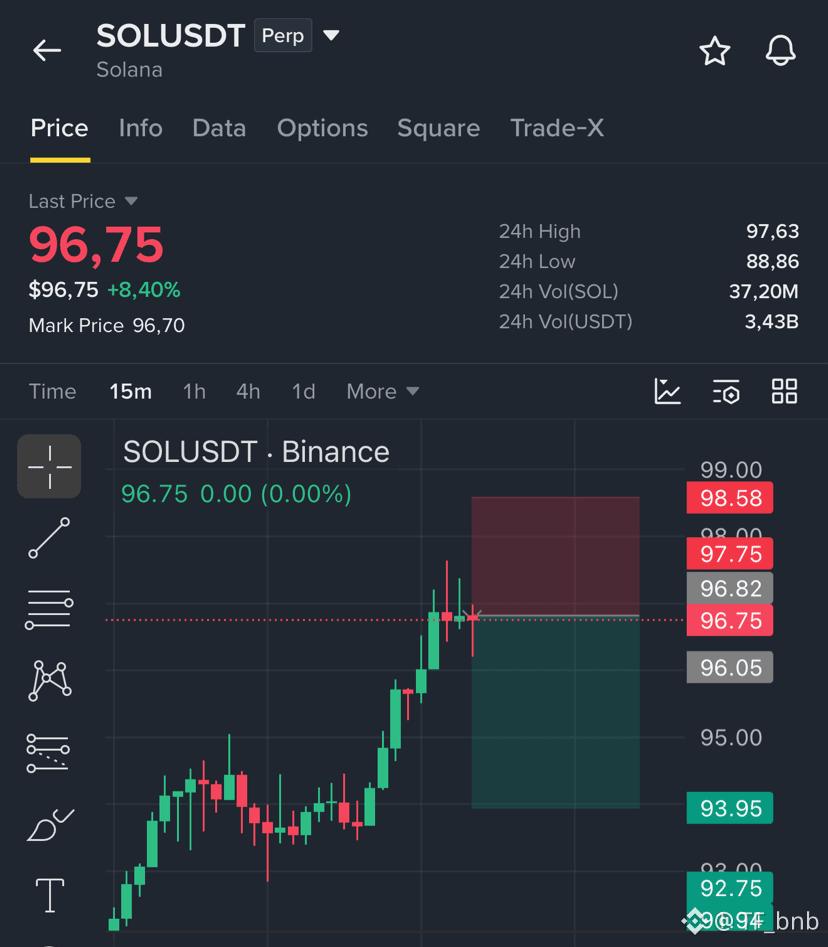
Task: Click the 24h Low value 88,86
Action: [772, 262]
